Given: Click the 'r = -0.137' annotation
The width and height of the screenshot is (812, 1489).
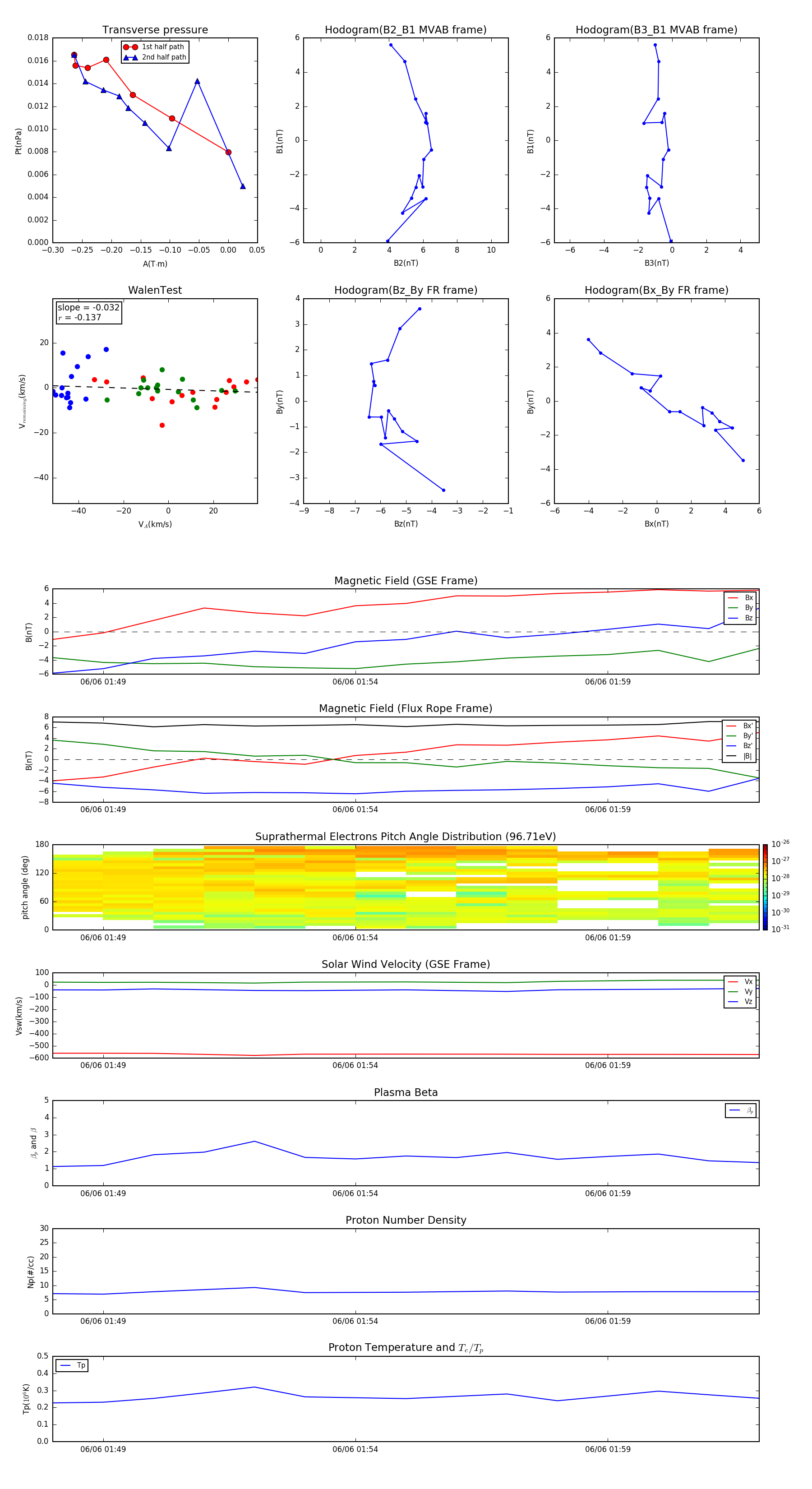Looking at the screenshot, I should tap(80, 317).
